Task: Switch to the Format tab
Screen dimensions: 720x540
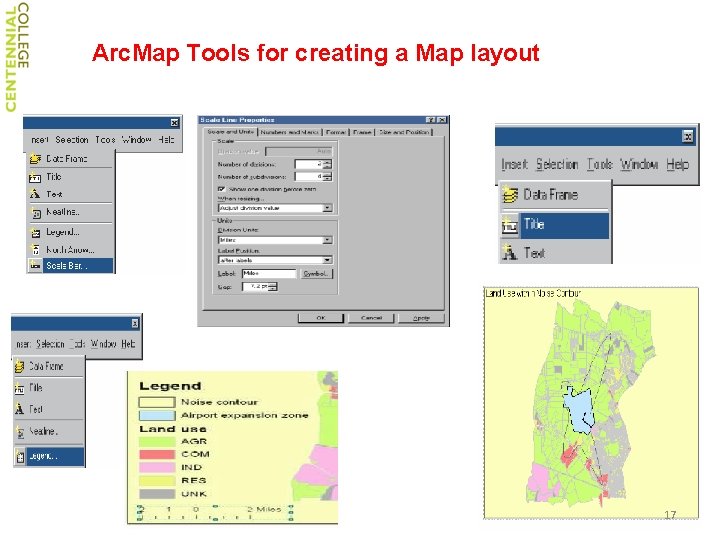Action: 336,132
